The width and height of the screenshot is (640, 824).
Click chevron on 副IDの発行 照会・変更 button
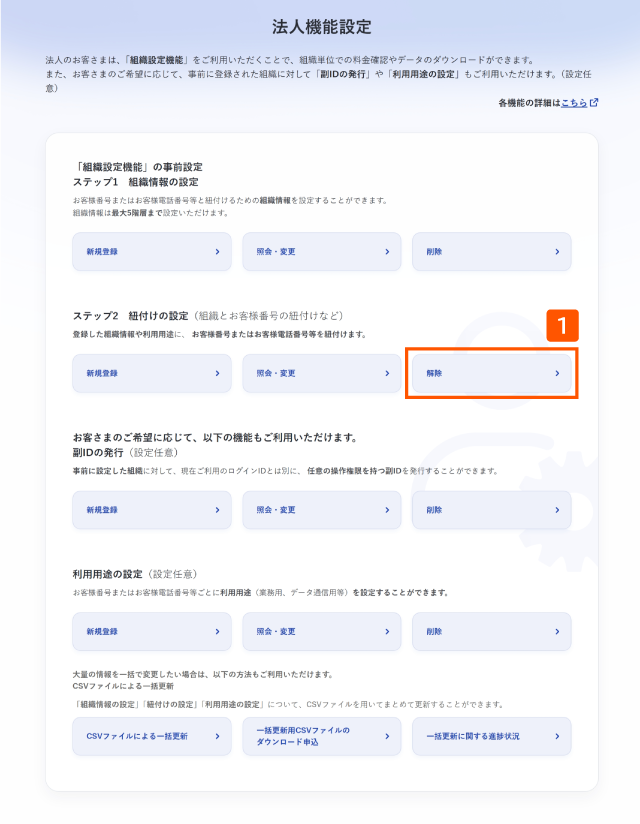pyautogui.click(x=387, y=510)
